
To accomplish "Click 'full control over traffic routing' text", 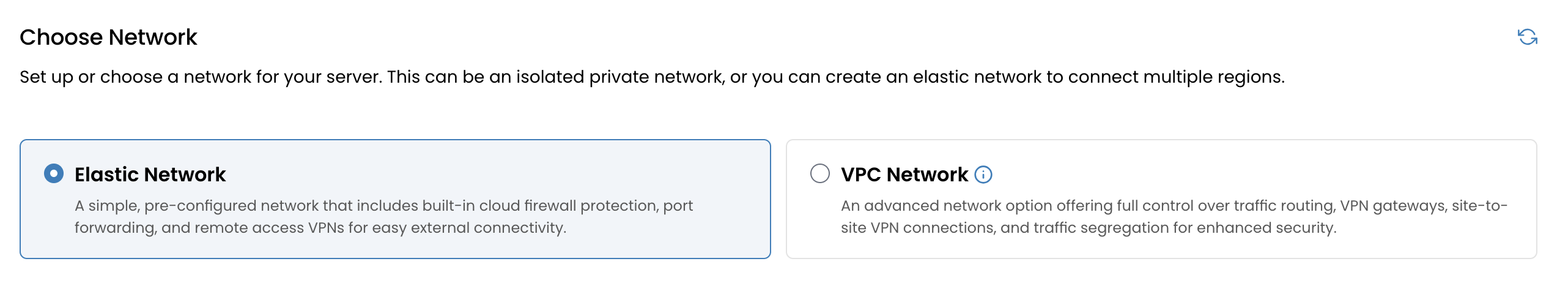I will tap(1226, 206).
